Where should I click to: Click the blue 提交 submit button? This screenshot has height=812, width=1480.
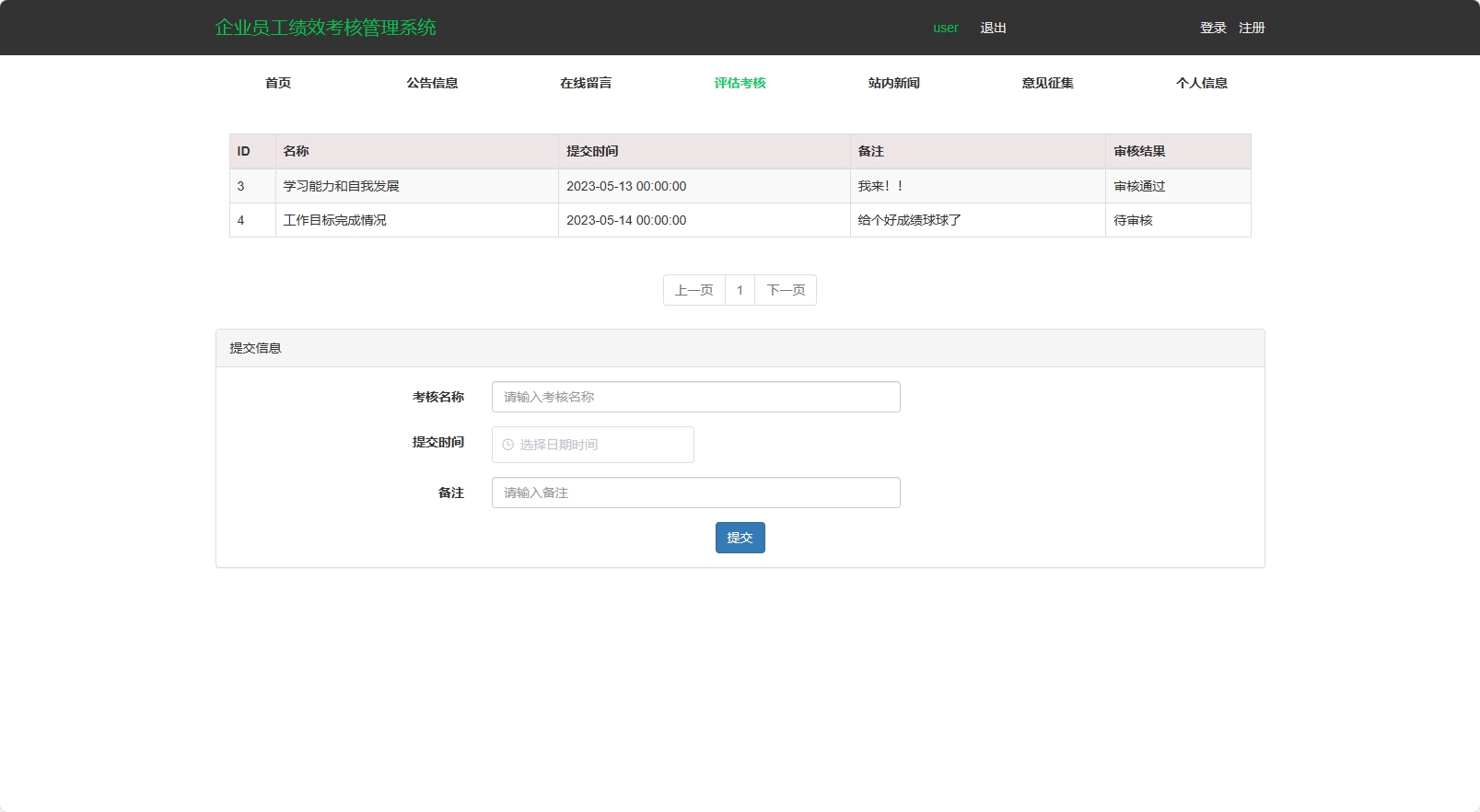[740, 538]
